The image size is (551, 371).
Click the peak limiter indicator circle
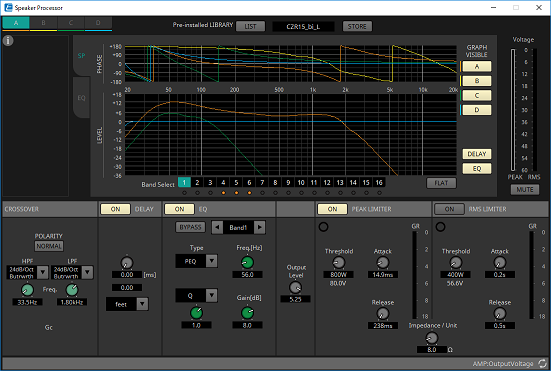tap(323, 227)
